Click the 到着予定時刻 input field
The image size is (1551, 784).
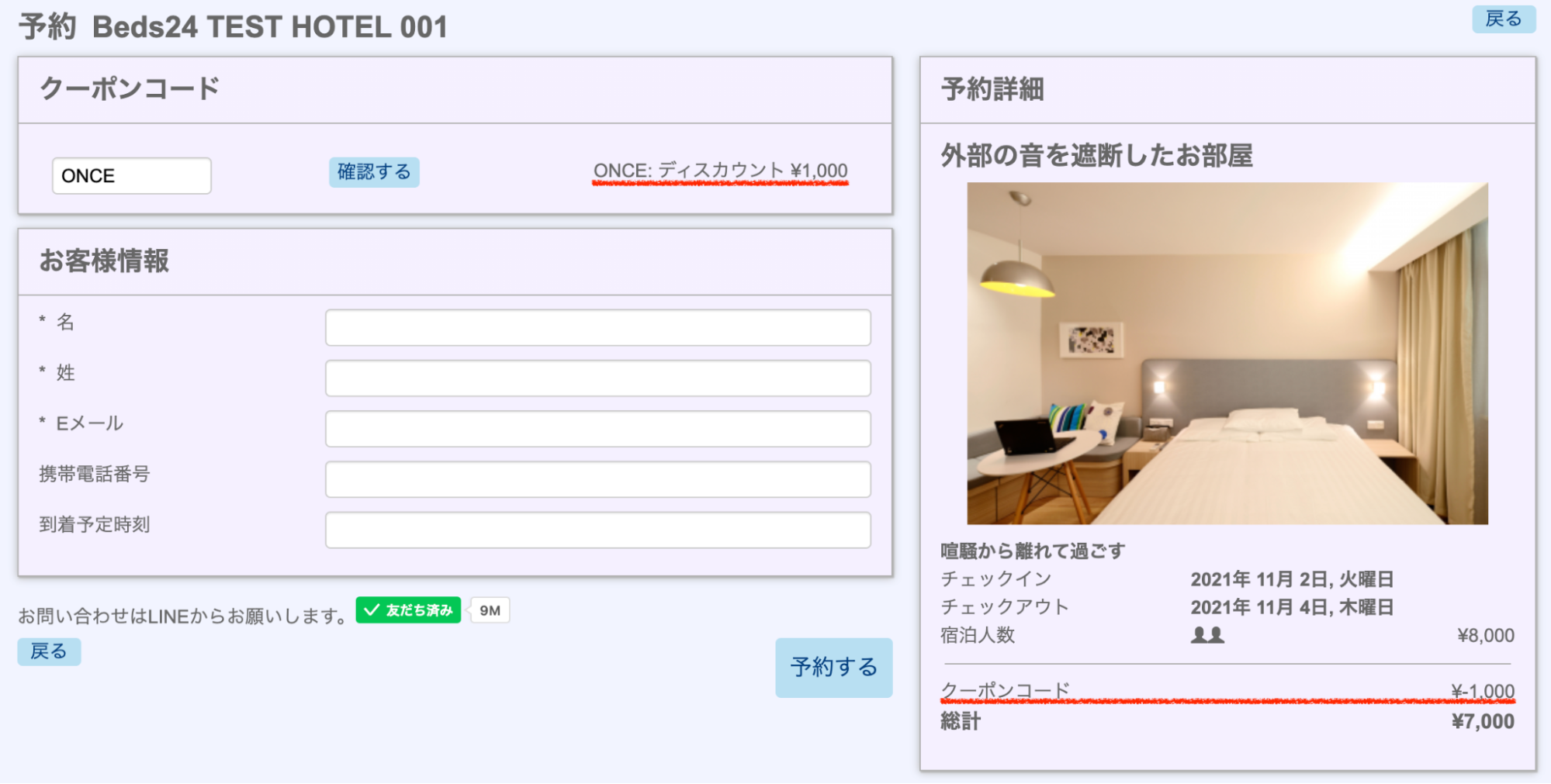pos(597,530)
